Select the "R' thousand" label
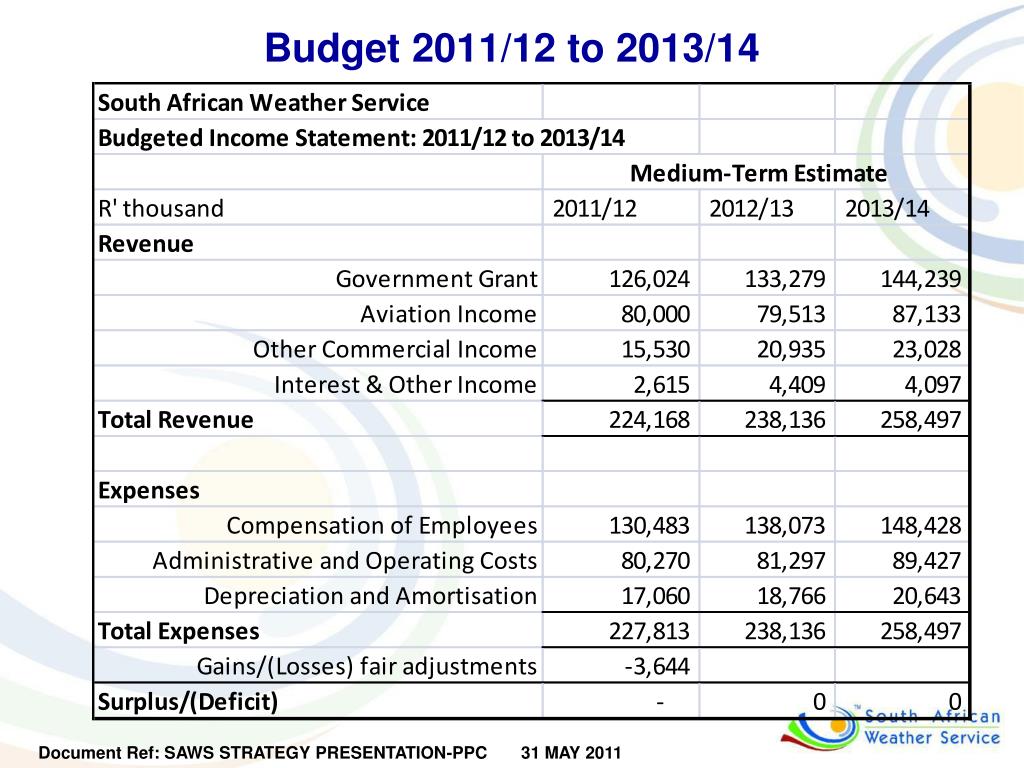Image resolution: width=1024 pixels, height=768 pixels. [x=161, y=208]
